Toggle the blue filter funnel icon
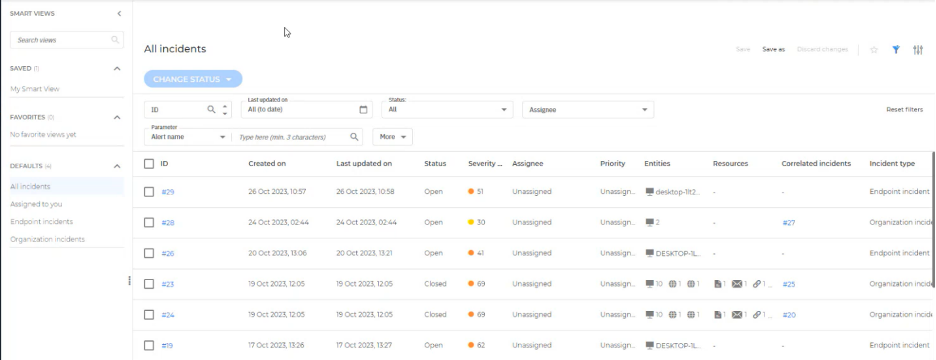This screenshot has height=360, width=936. tap(896, 50)
